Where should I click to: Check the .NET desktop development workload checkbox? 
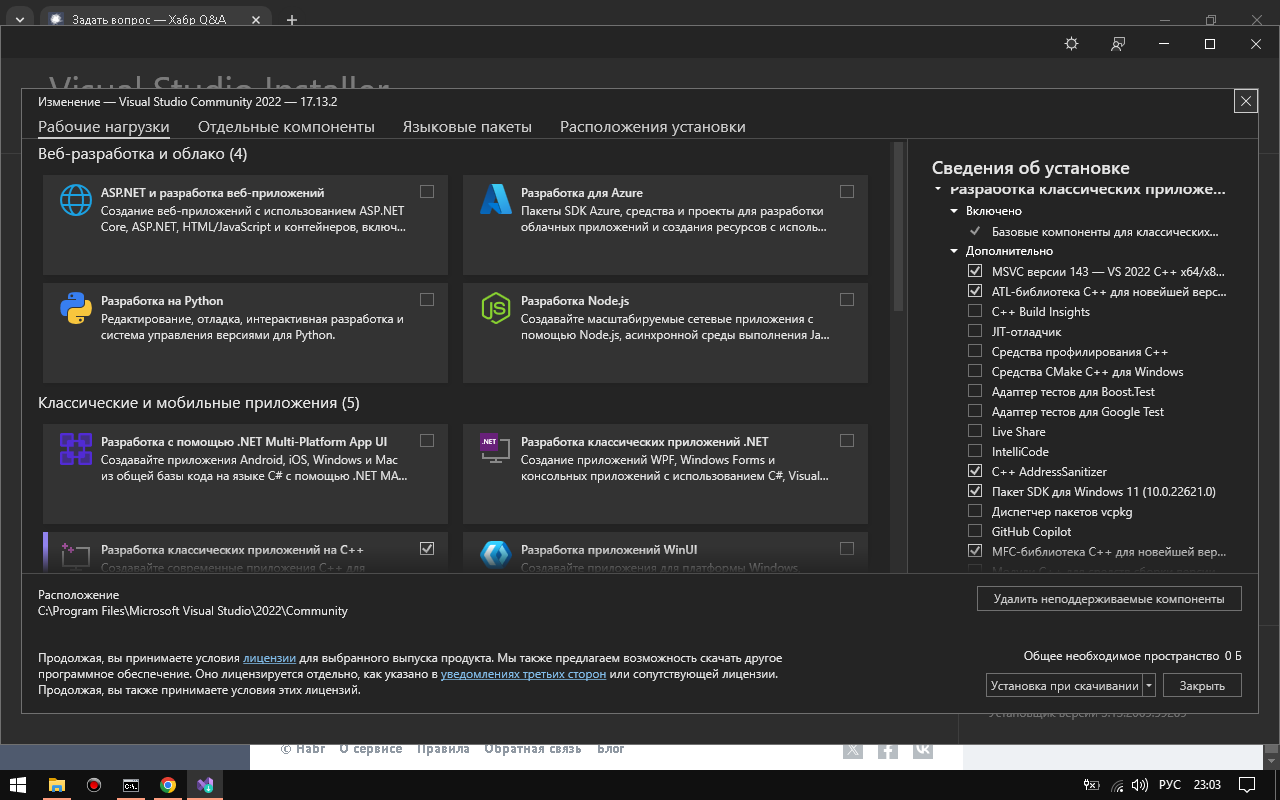click(x=847, y=440)
